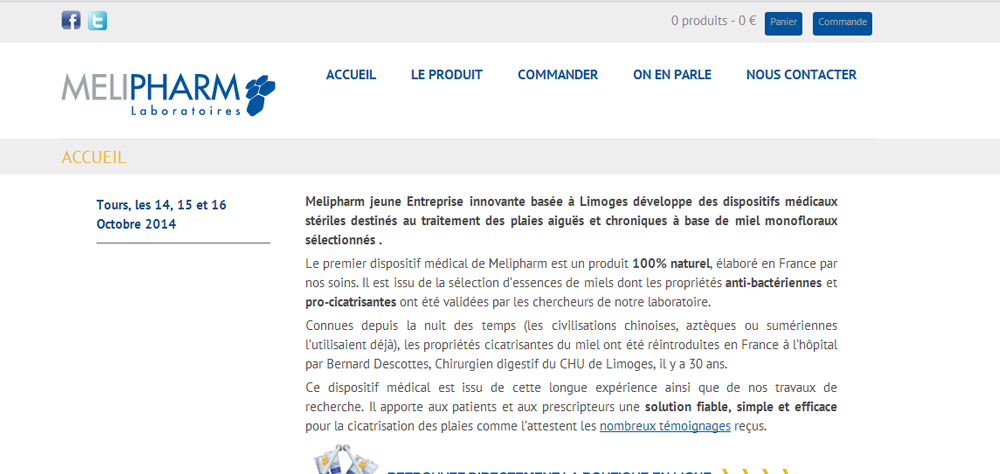Click the 'pro-cicatrisantes' bold text

351,301
